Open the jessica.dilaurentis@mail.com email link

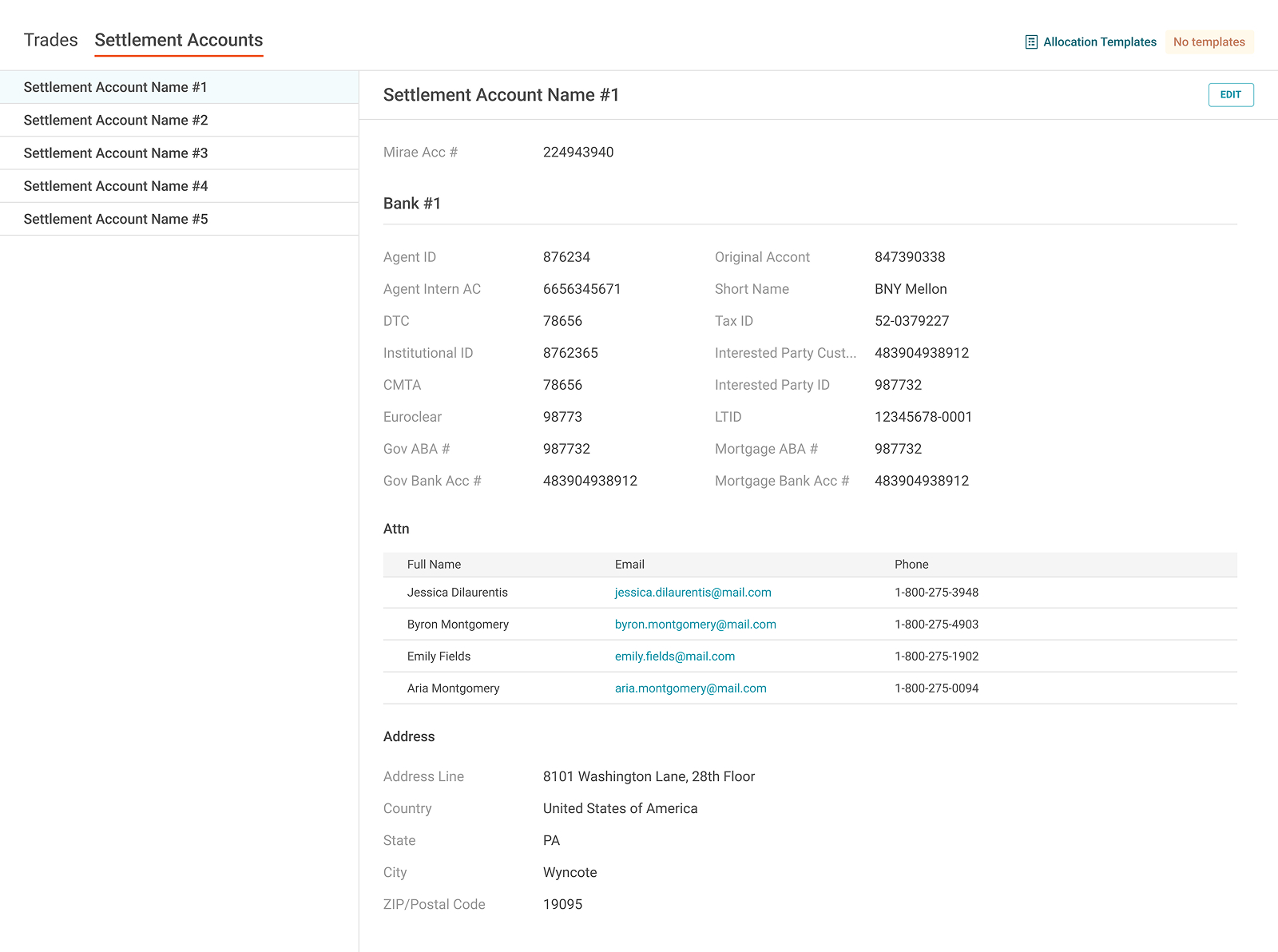693,593
